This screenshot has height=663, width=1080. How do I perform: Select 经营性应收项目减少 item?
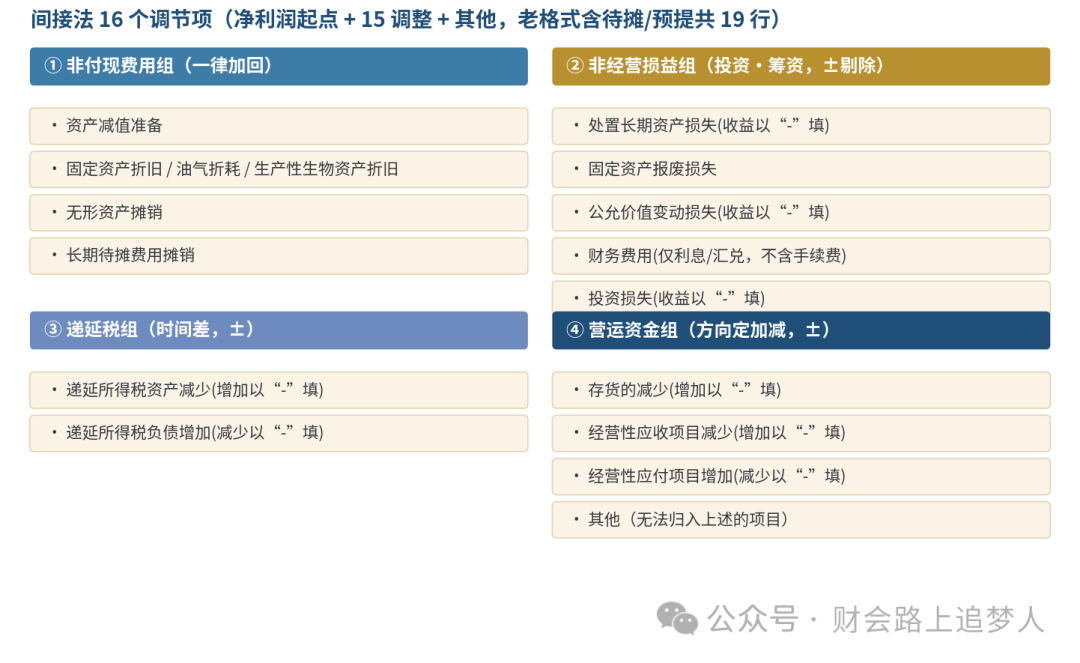click(801, 433)
